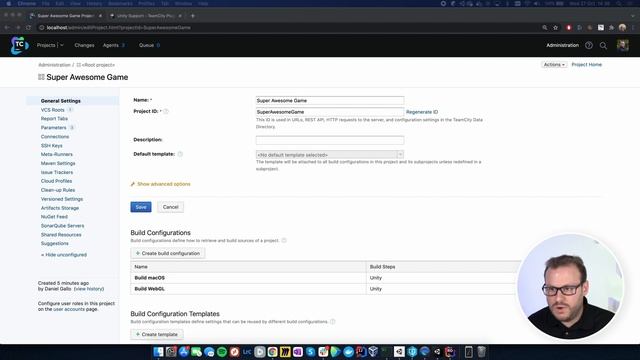Click Create build configuration button
The height and width of the screenshot is (360, 640).
pyautogui.click(x=168, y=253)
